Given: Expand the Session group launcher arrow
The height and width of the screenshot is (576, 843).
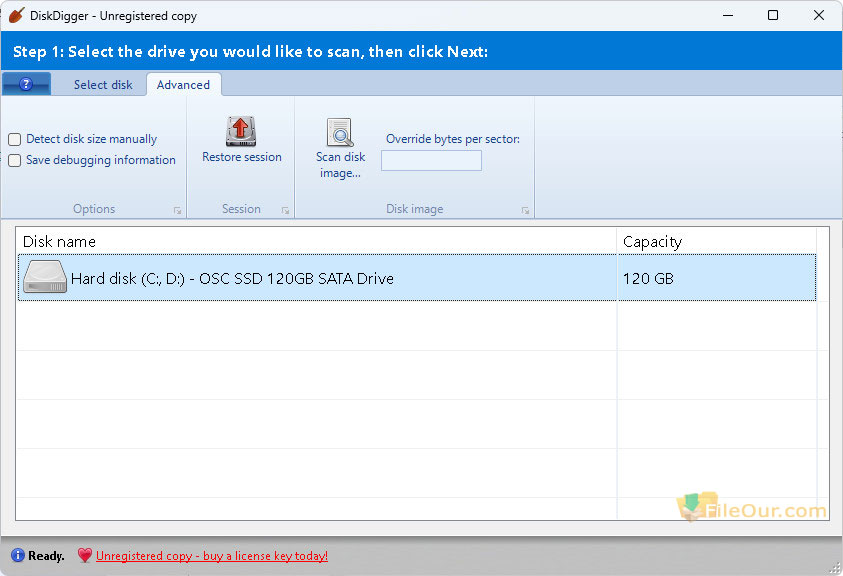Looking at the screenshot, I should 285,211.
